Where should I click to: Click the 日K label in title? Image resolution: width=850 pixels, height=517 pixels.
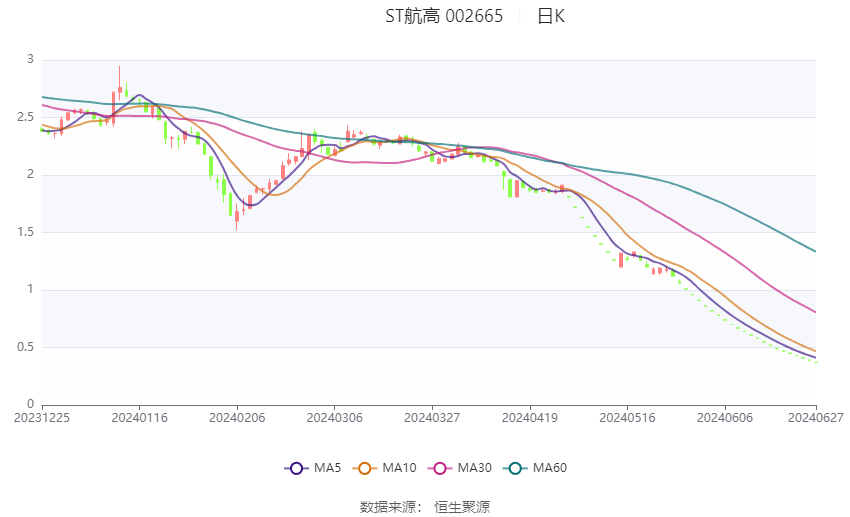tap(551, 16)
